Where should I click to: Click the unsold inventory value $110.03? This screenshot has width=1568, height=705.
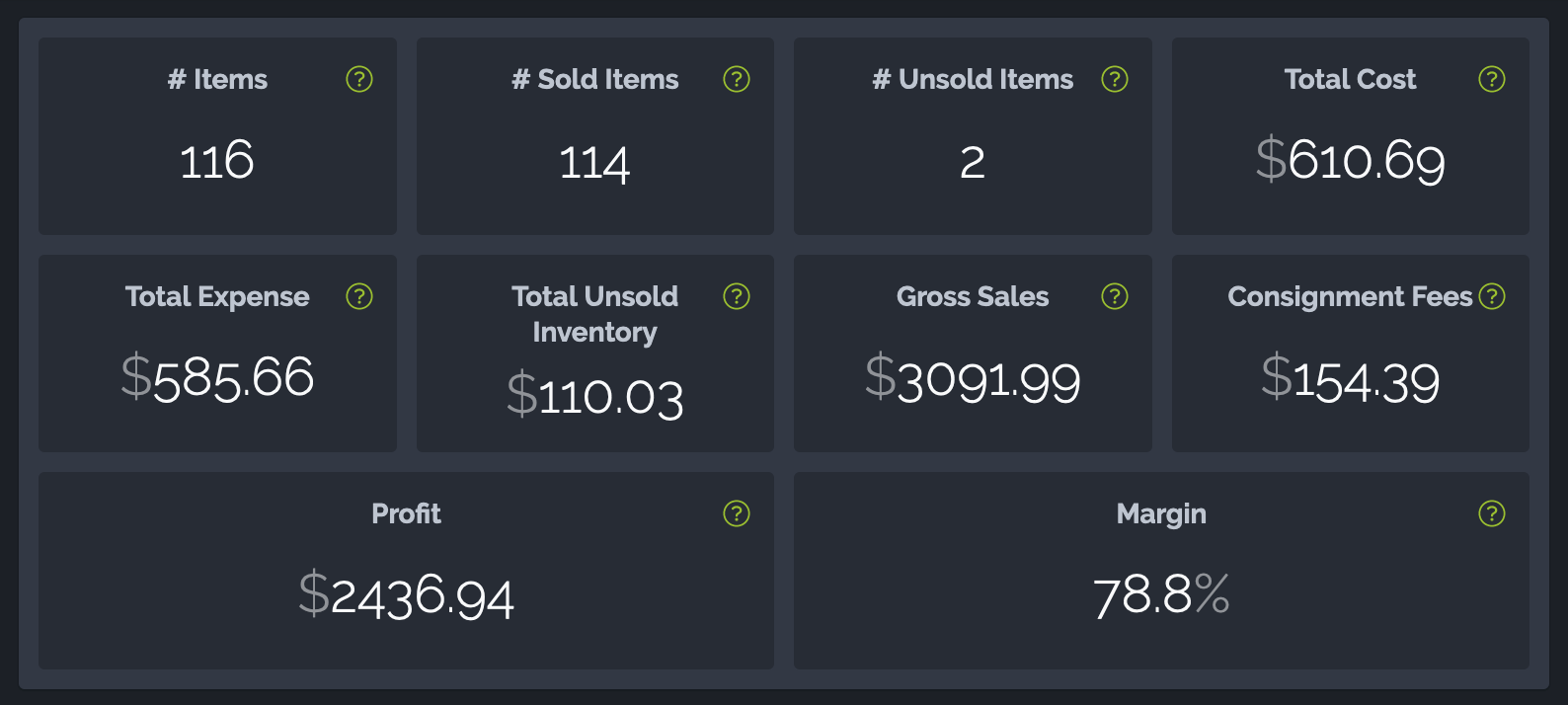click(594, 396)
